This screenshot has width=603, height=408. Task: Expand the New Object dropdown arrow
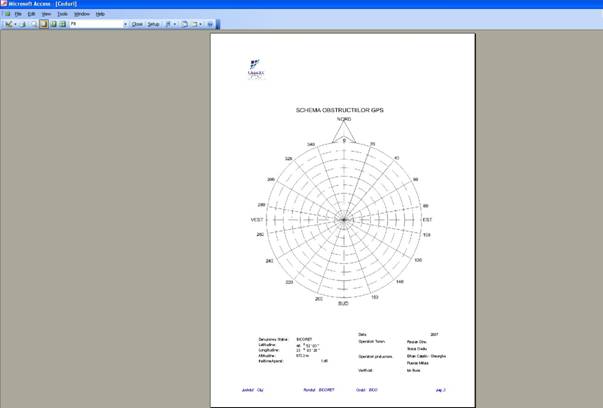click(x=203, y=23)
